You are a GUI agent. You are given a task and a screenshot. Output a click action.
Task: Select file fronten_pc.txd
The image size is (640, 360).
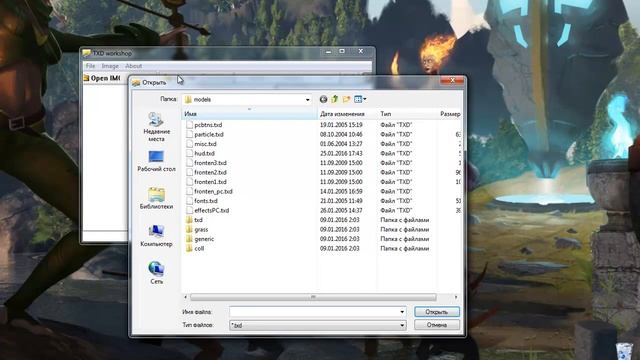click(x=213, y=191)
